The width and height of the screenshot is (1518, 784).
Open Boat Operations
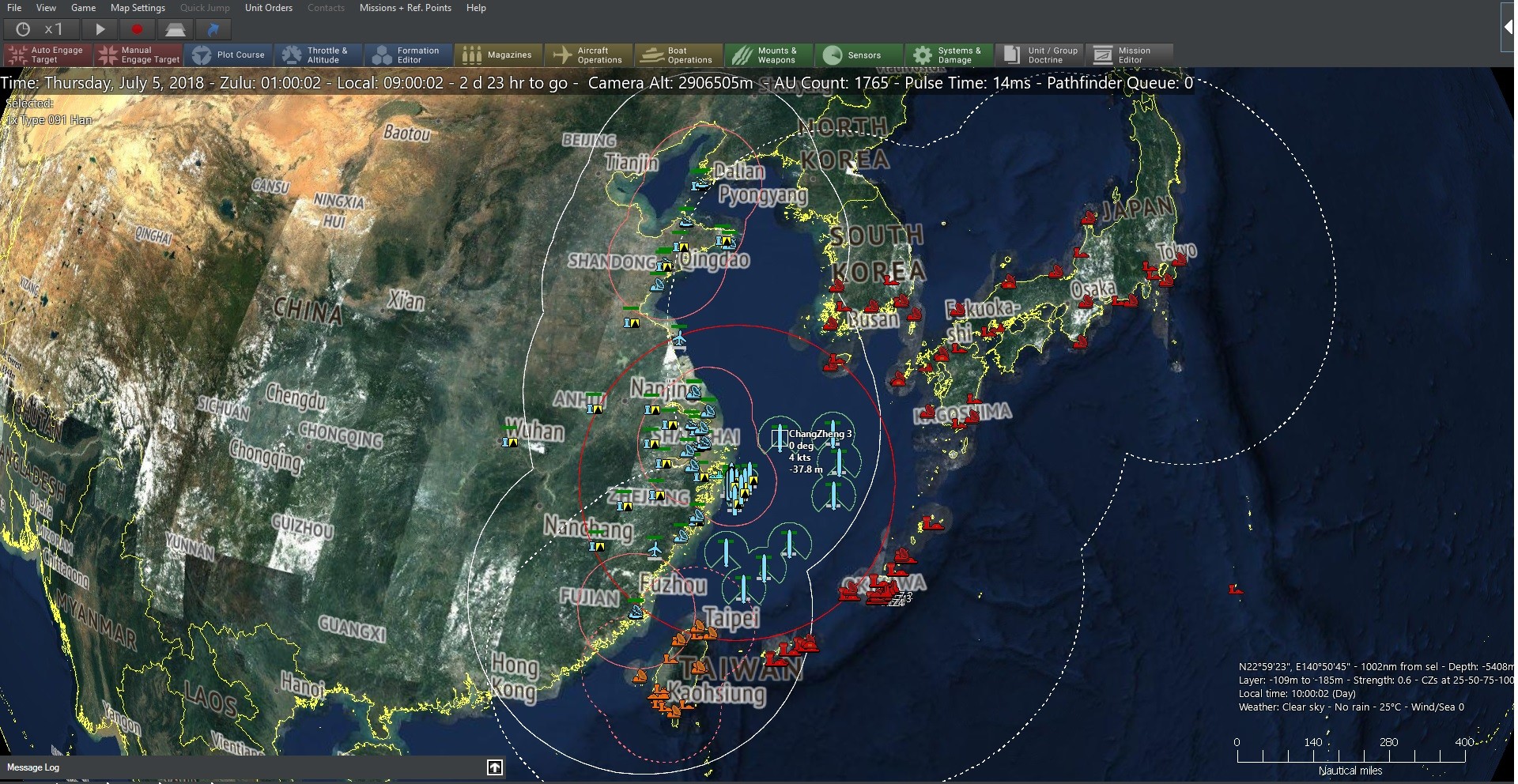(x=679, y=55)
